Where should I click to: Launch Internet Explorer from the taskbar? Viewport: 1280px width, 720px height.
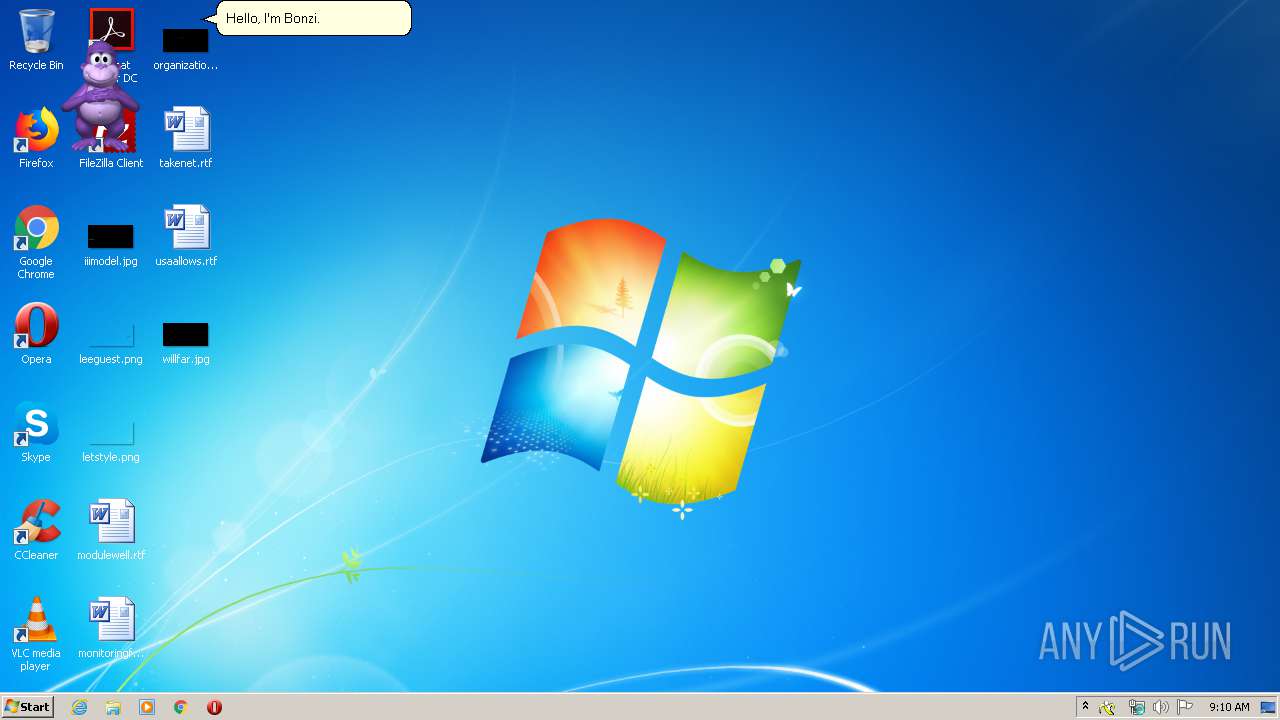pyautogui.click(x=80, y=707)
